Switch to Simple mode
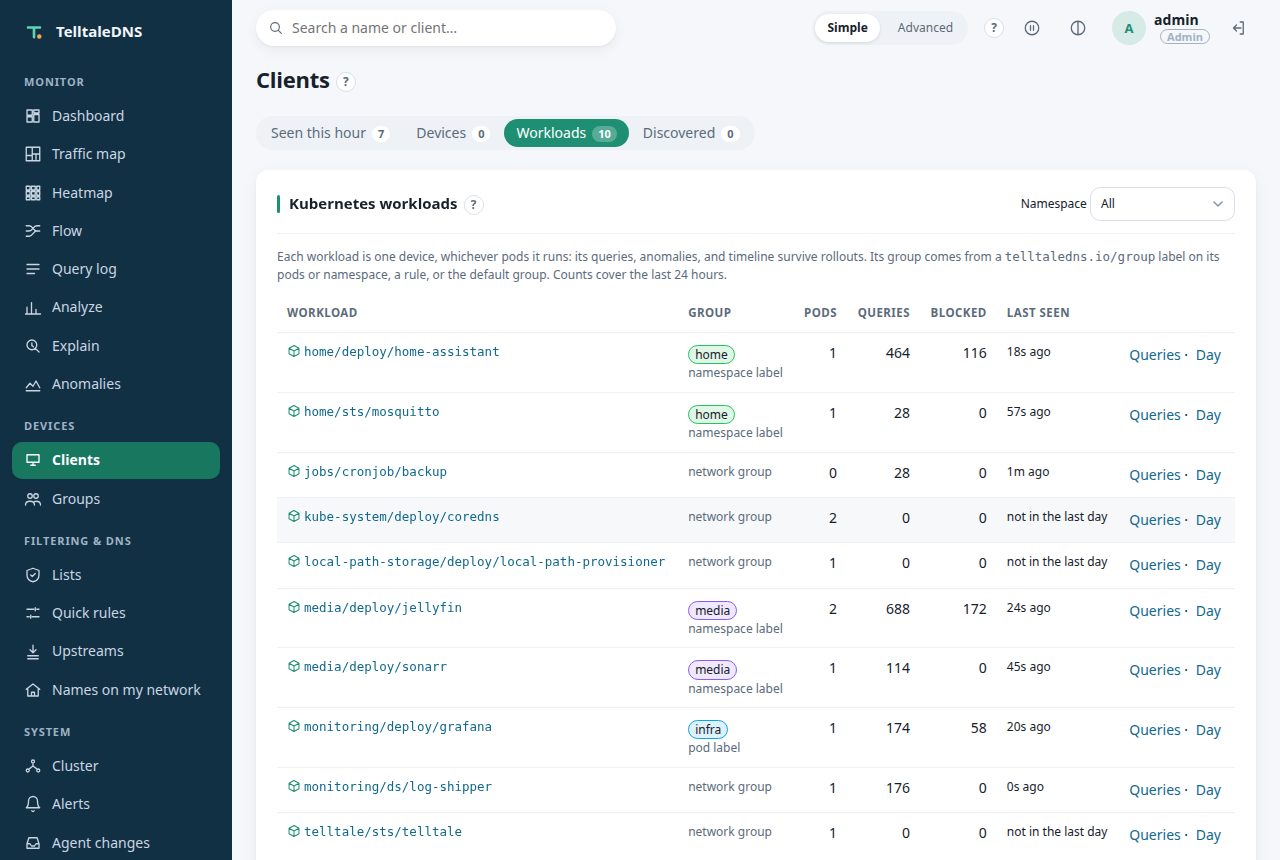 [x=847, y=28]
